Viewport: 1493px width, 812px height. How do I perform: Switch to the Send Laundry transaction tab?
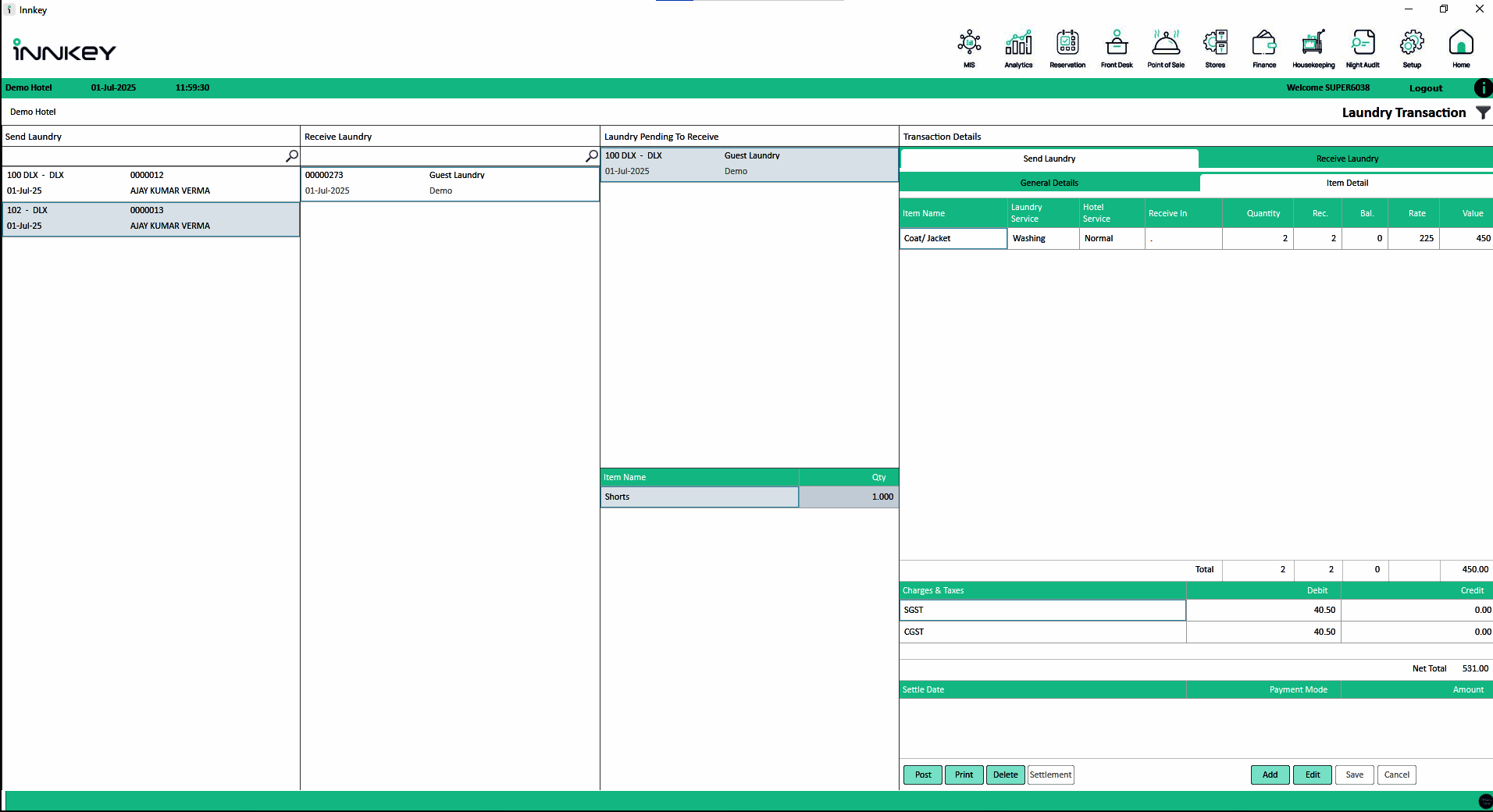tap(1049, 158)
